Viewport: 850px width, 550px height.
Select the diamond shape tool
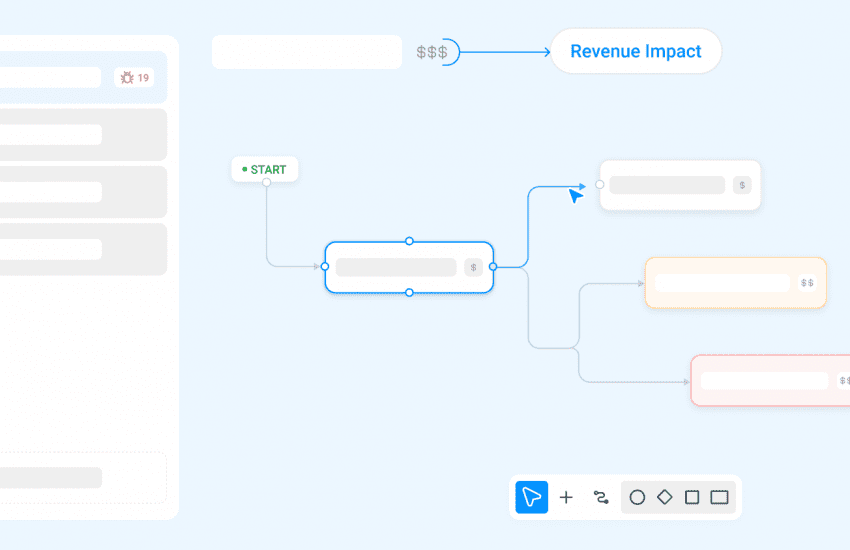pyautogui.click(x=664, y=497)
